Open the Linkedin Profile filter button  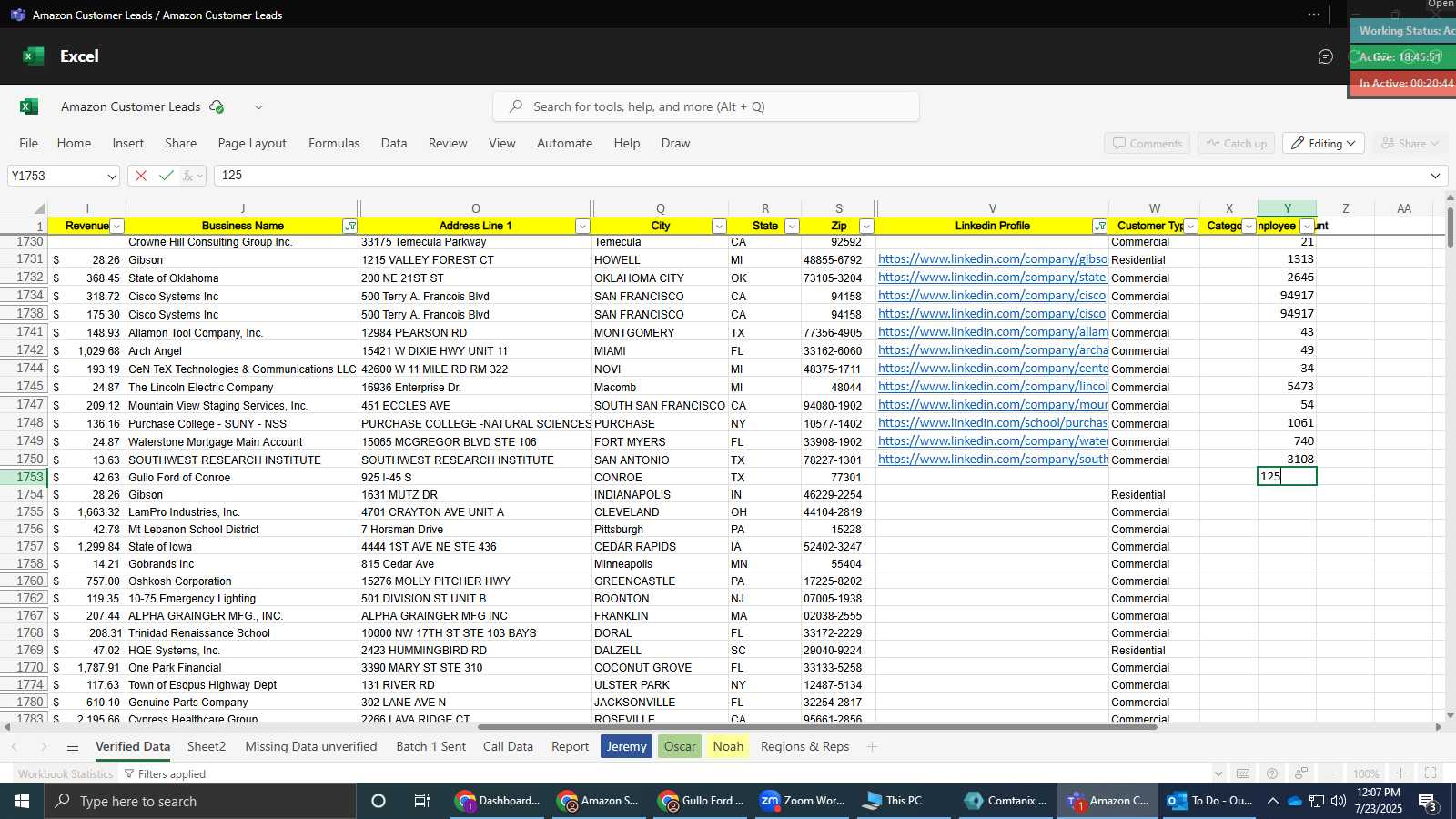(x=1099, y=227)
